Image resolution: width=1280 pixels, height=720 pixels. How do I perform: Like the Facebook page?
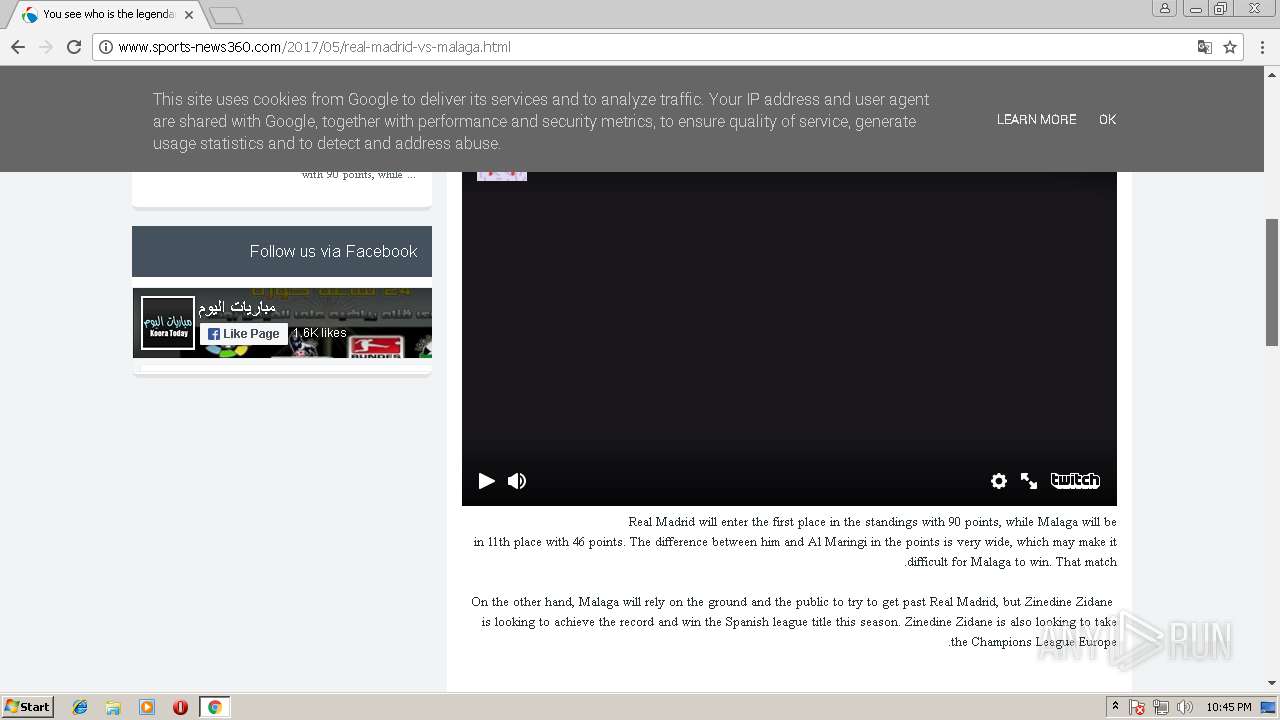click(x=244, y=334)
